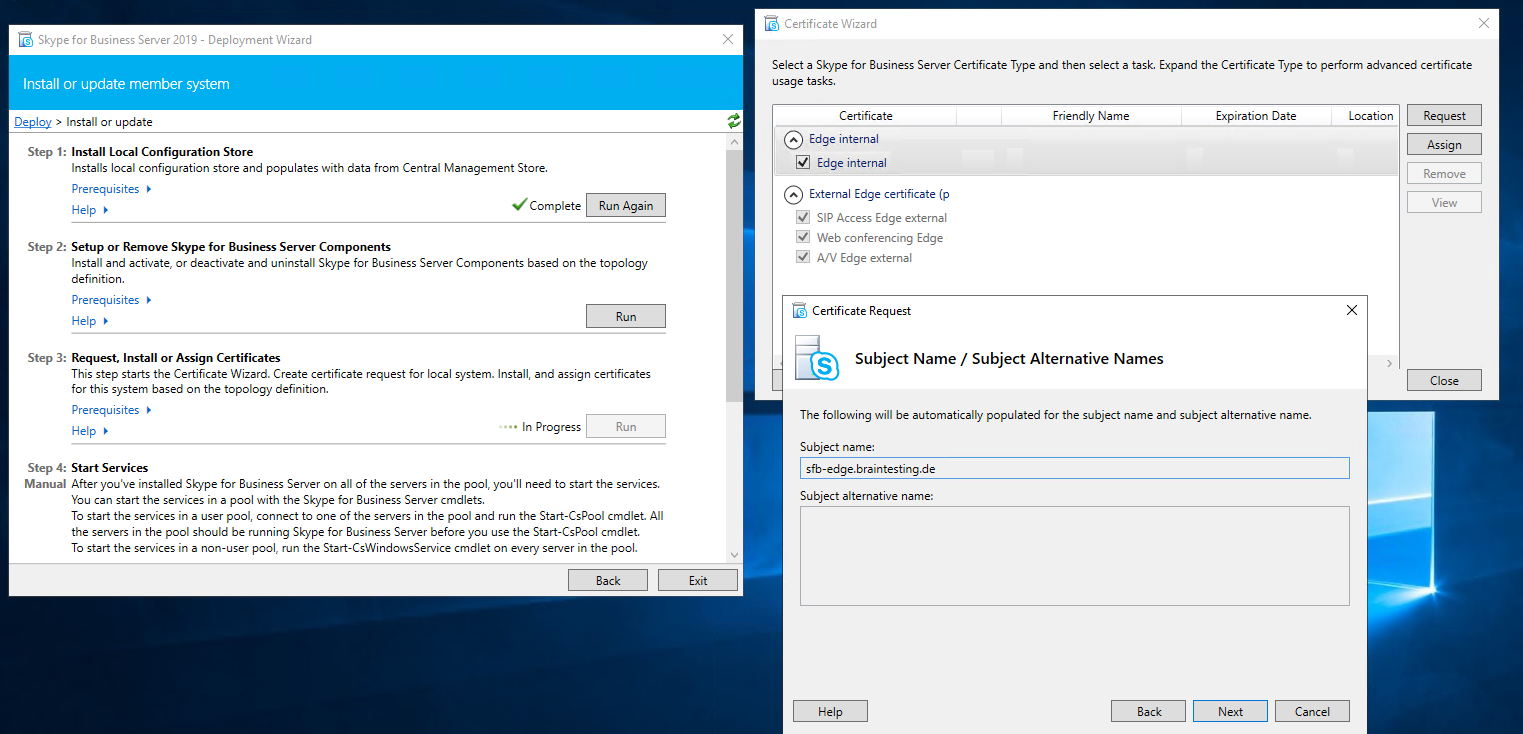
Task: Collapse the Edge internal certificate group
Action: click(793, 139)
